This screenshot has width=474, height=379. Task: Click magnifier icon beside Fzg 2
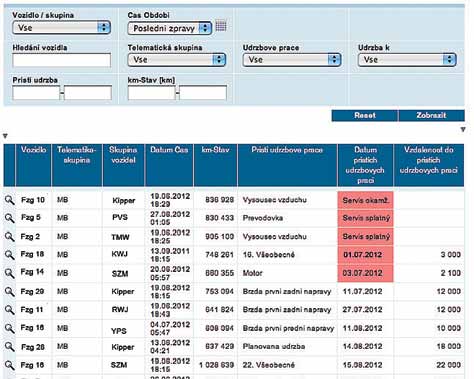[x=9, y=237]
